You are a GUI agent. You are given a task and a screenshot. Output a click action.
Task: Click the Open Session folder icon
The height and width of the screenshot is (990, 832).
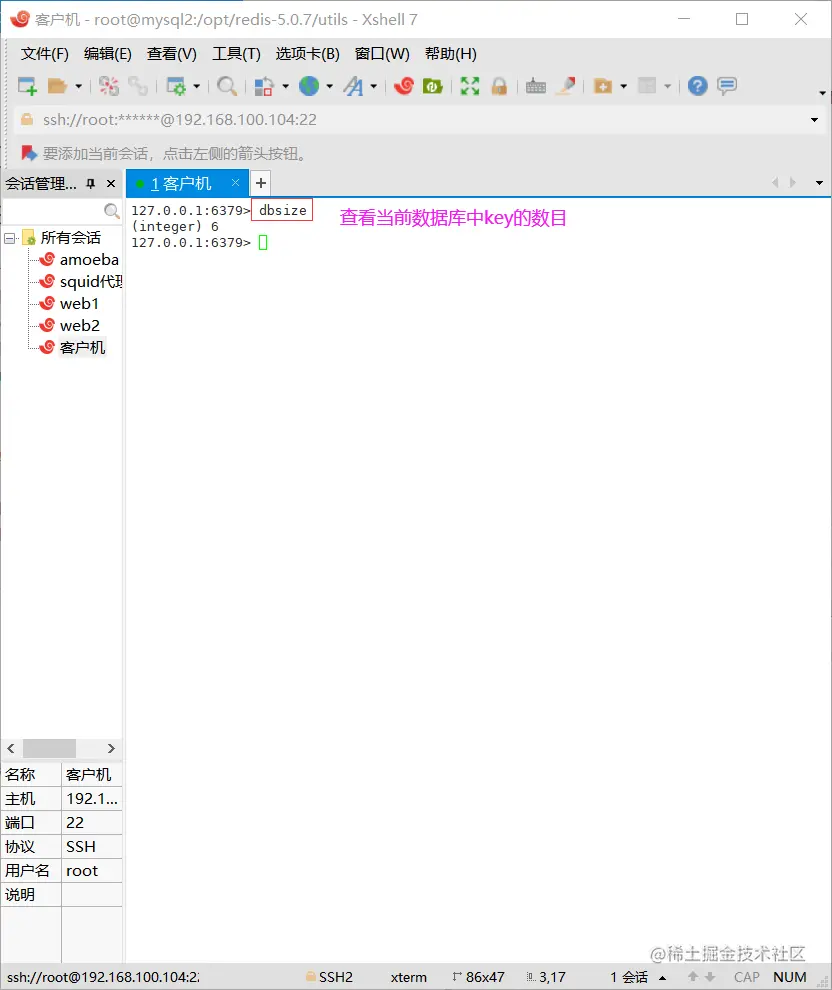57,86
